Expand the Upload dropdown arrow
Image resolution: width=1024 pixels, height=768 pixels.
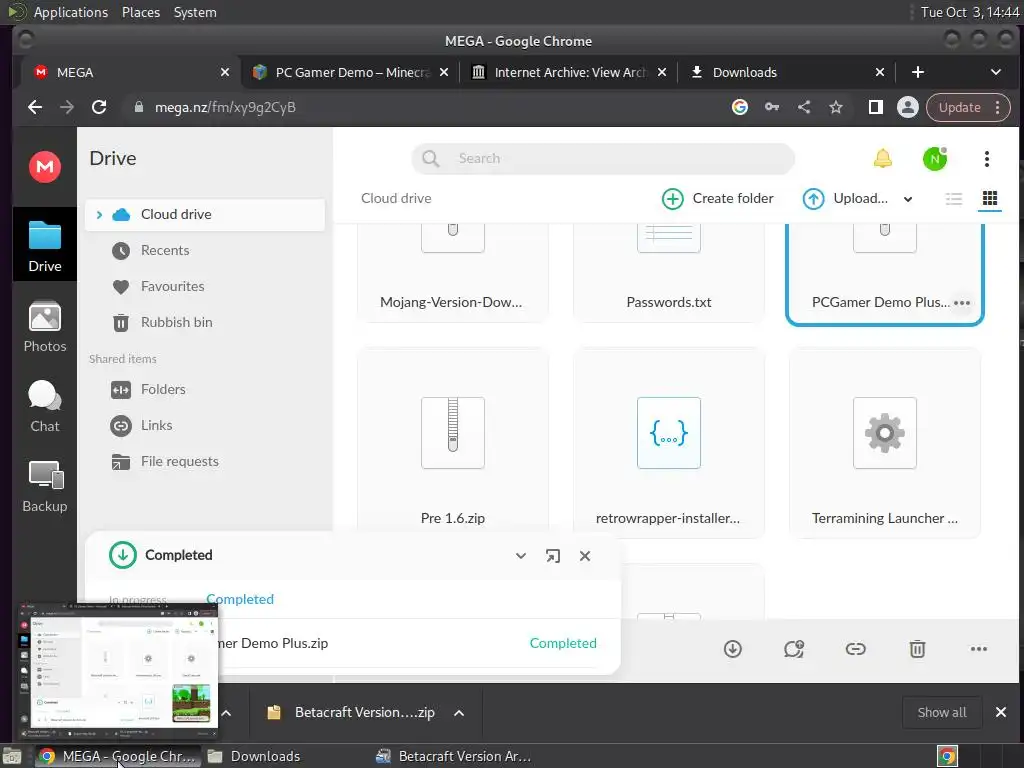(908, 199)
